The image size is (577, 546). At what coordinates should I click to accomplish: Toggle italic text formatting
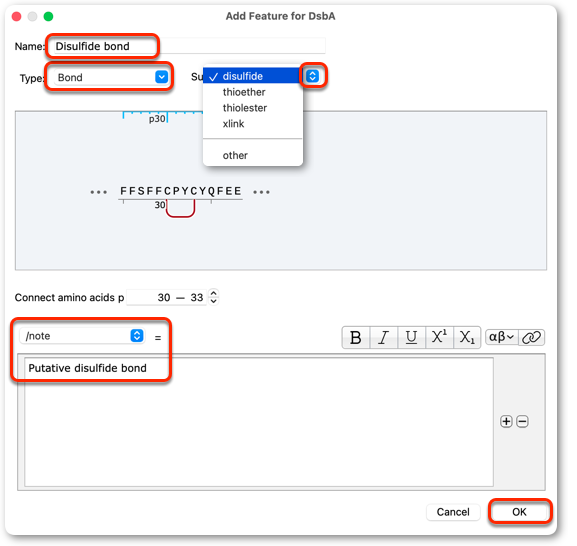(x=384, y=337)
